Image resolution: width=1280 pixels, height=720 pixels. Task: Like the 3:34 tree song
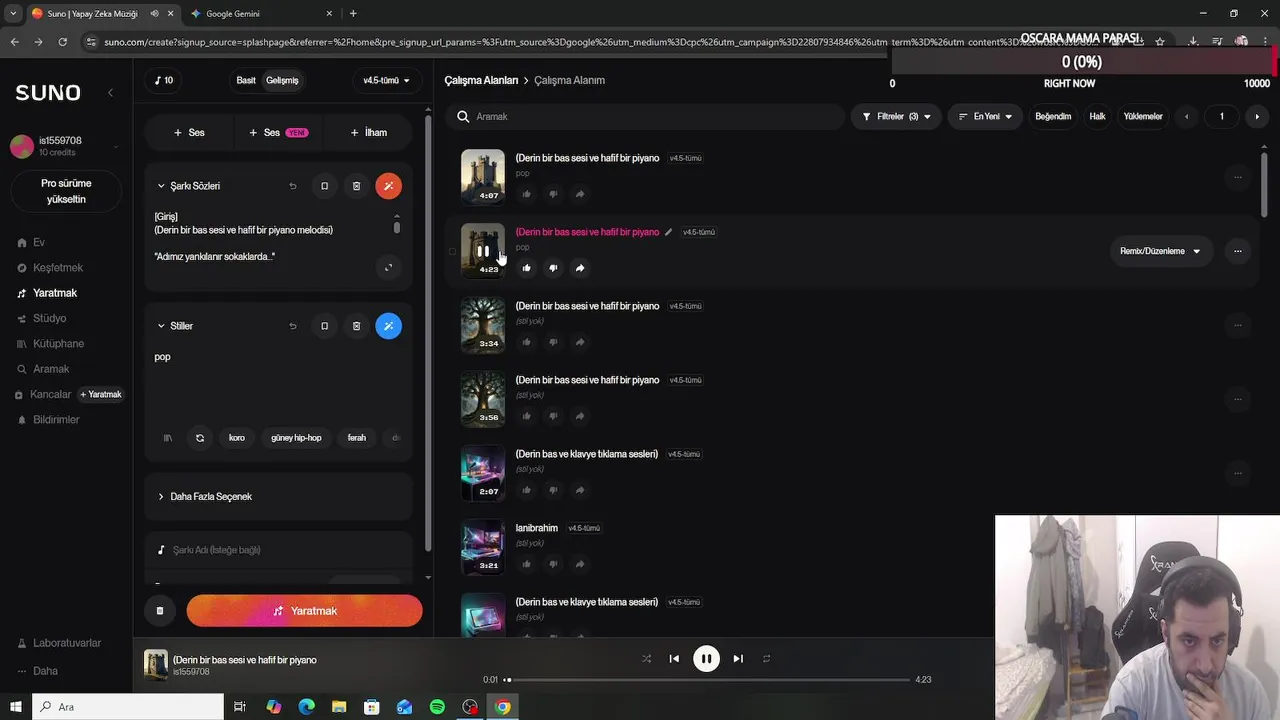526,342
